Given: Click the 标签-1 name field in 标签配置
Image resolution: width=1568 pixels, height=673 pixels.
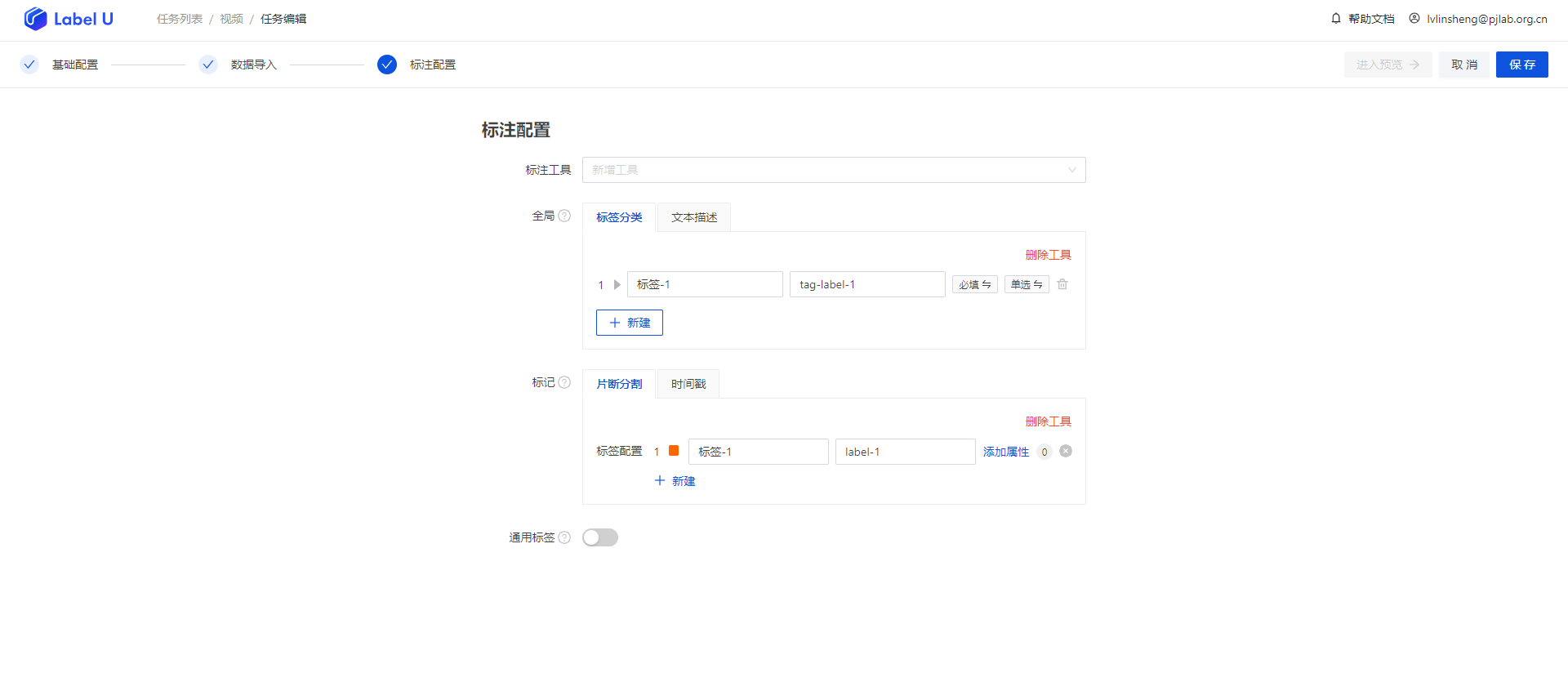Looking at the screenshot, I should tap(759, 452).
